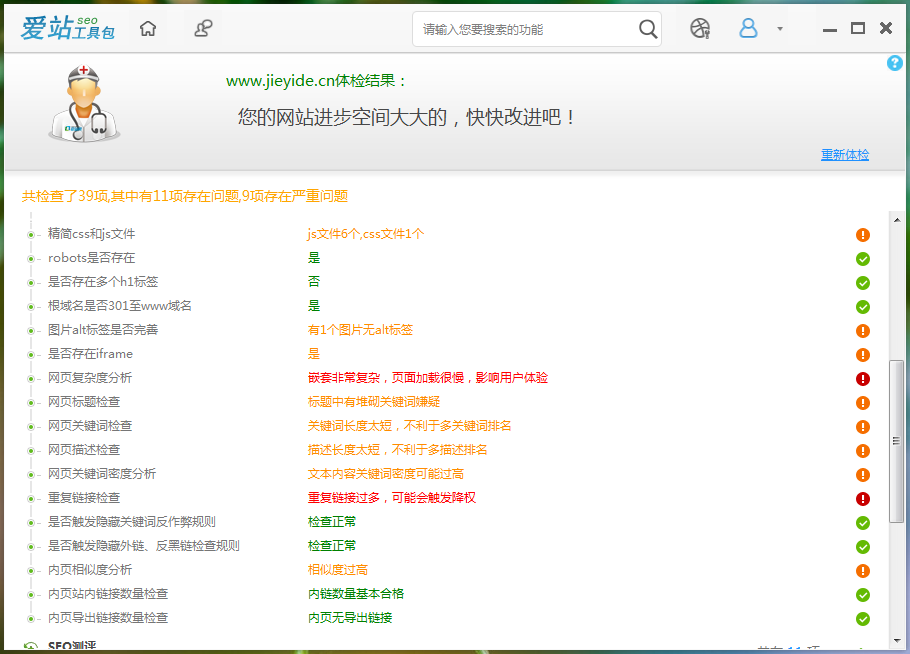Open the skin theme icon

coord(700,29)
